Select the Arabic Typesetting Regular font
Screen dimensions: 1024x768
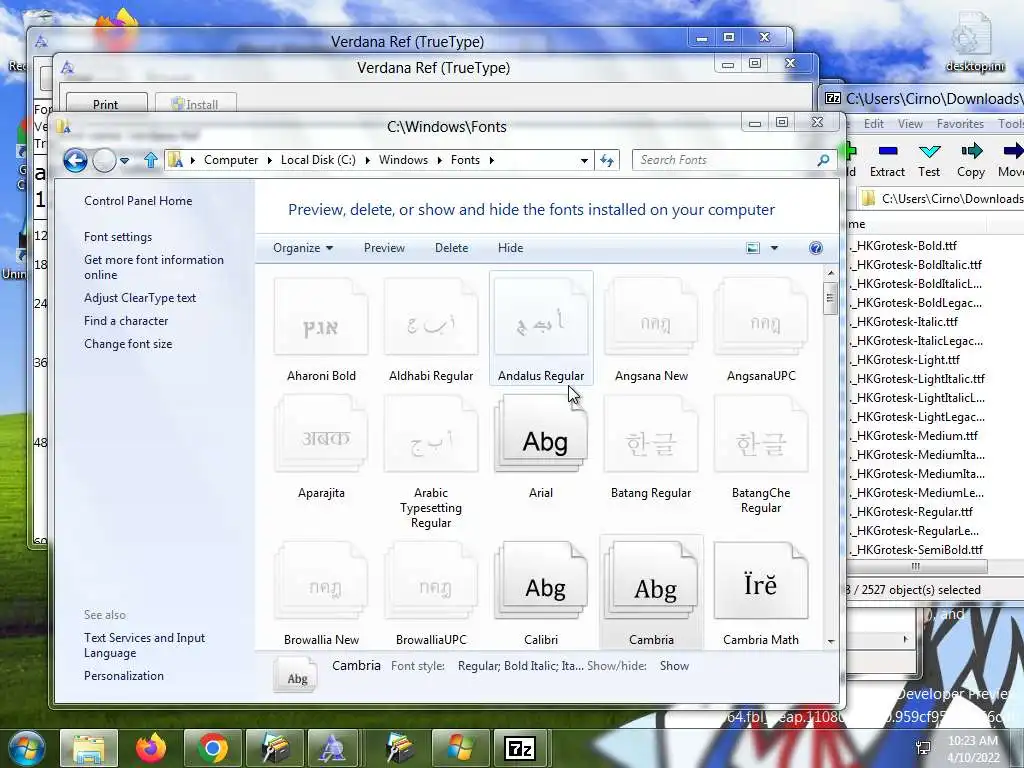[x=431, y=461]
